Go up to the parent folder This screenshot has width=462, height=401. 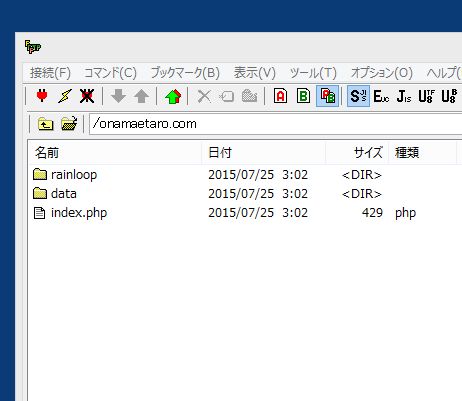(45, 124)
